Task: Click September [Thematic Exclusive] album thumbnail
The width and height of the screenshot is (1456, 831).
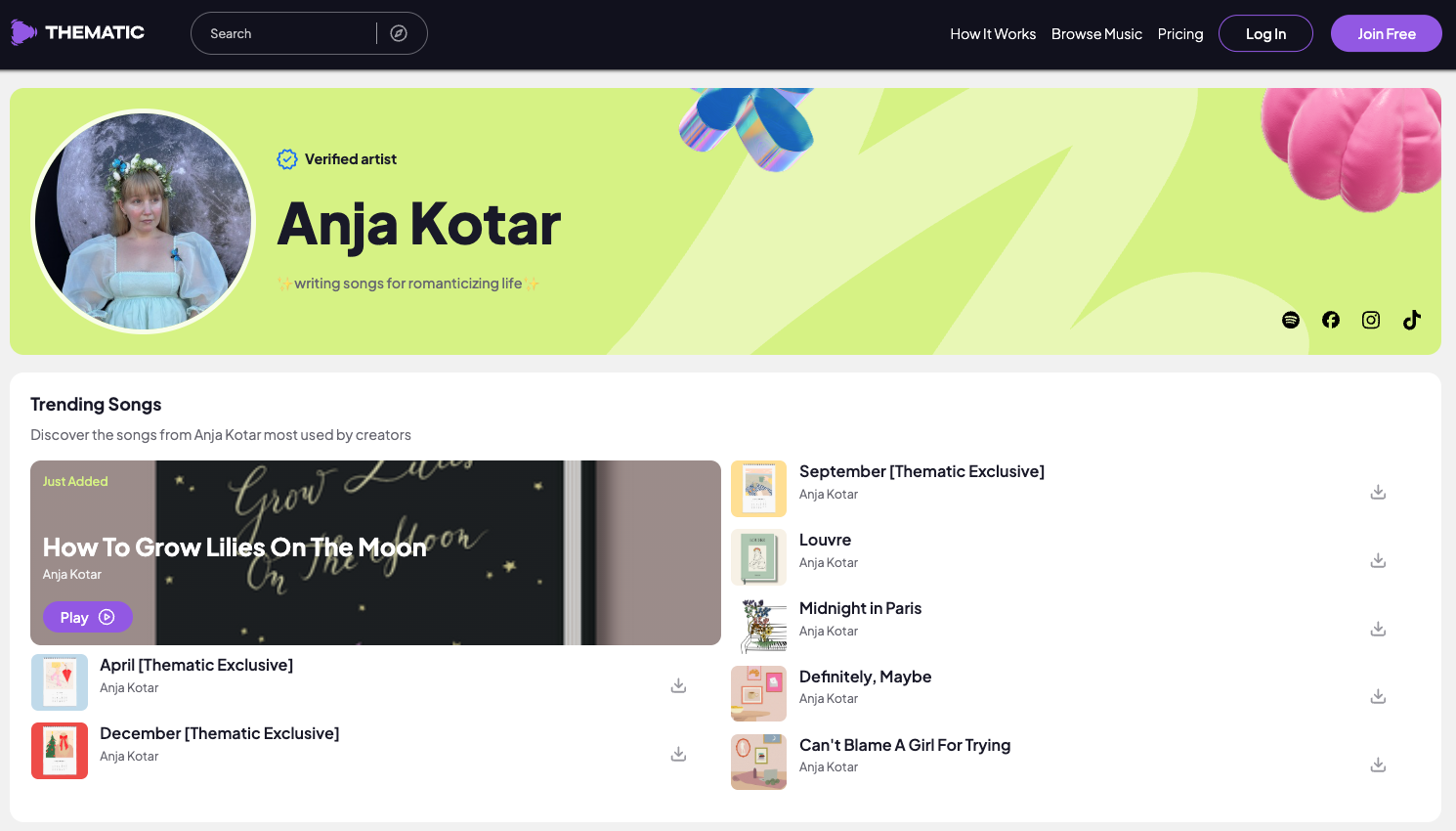Action: [x=758, y=489]
